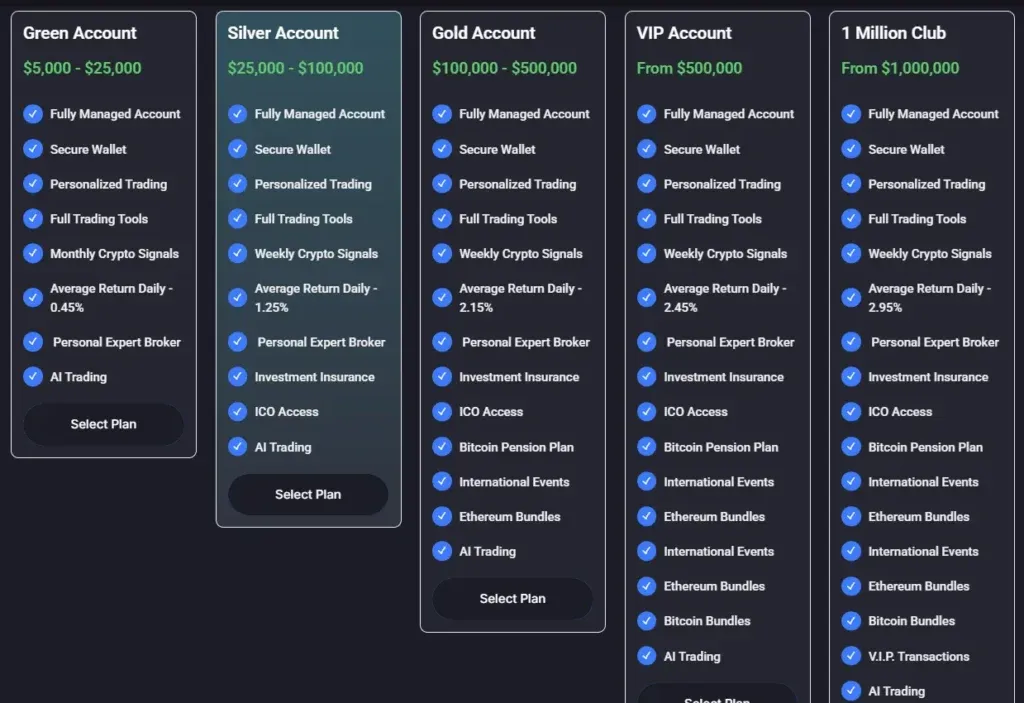Click Personal Expert Broker checkmark in VIP Account
The image size is (1024, 703).
[x=646, y=342]
